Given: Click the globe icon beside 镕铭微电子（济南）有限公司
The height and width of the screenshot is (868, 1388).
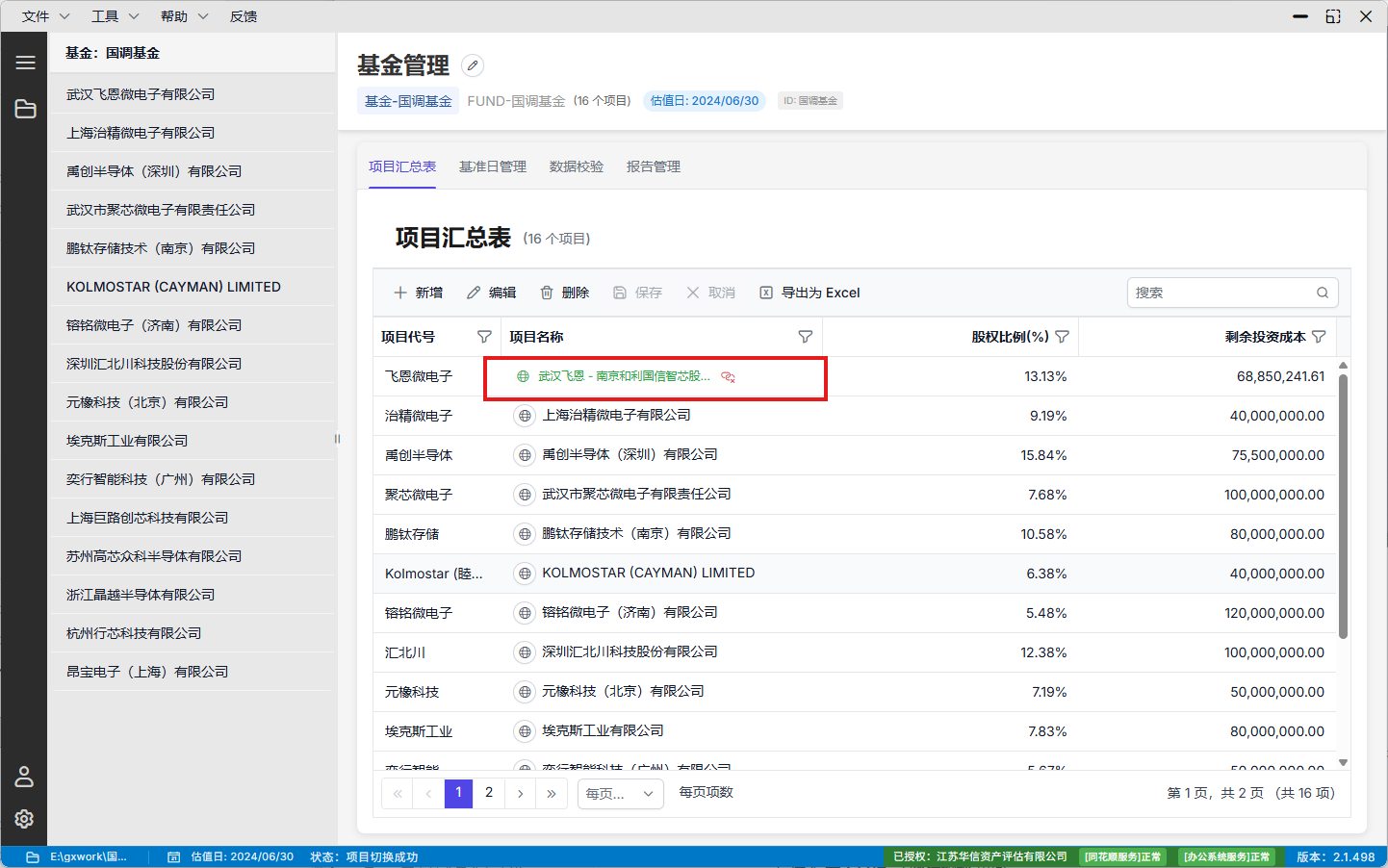Looking at the screenshot, I should point(525,613).
